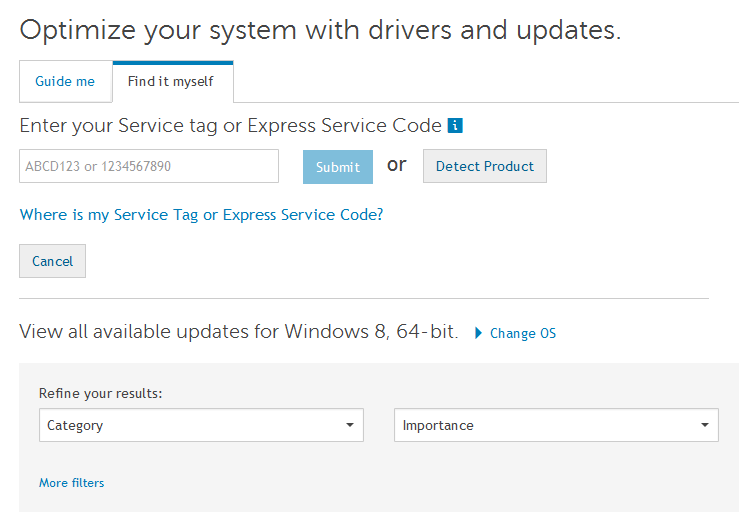Click the Enter your Service tag label

click(230, 126)
